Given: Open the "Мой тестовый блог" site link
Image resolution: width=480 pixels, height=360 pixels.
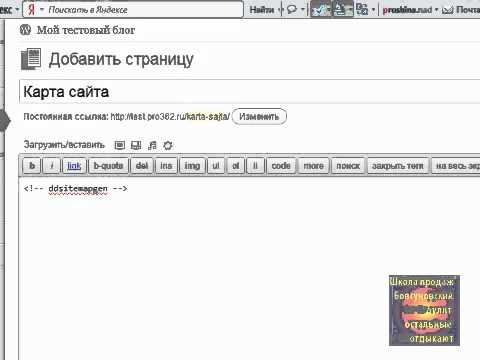Looking at the screenshot, I should pyautogui.click(x=86, y=30).
